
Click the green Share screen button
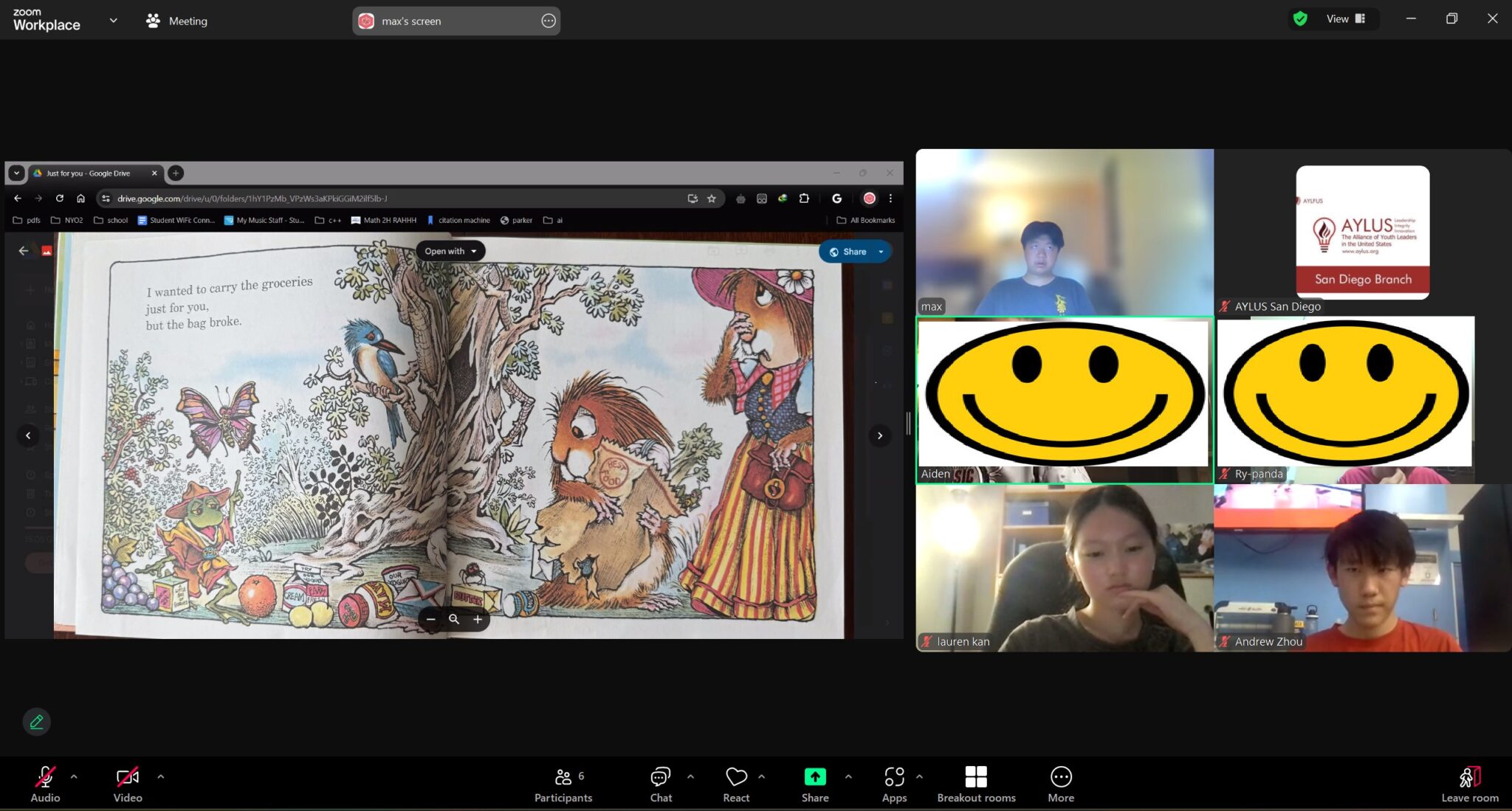[815, 784]
